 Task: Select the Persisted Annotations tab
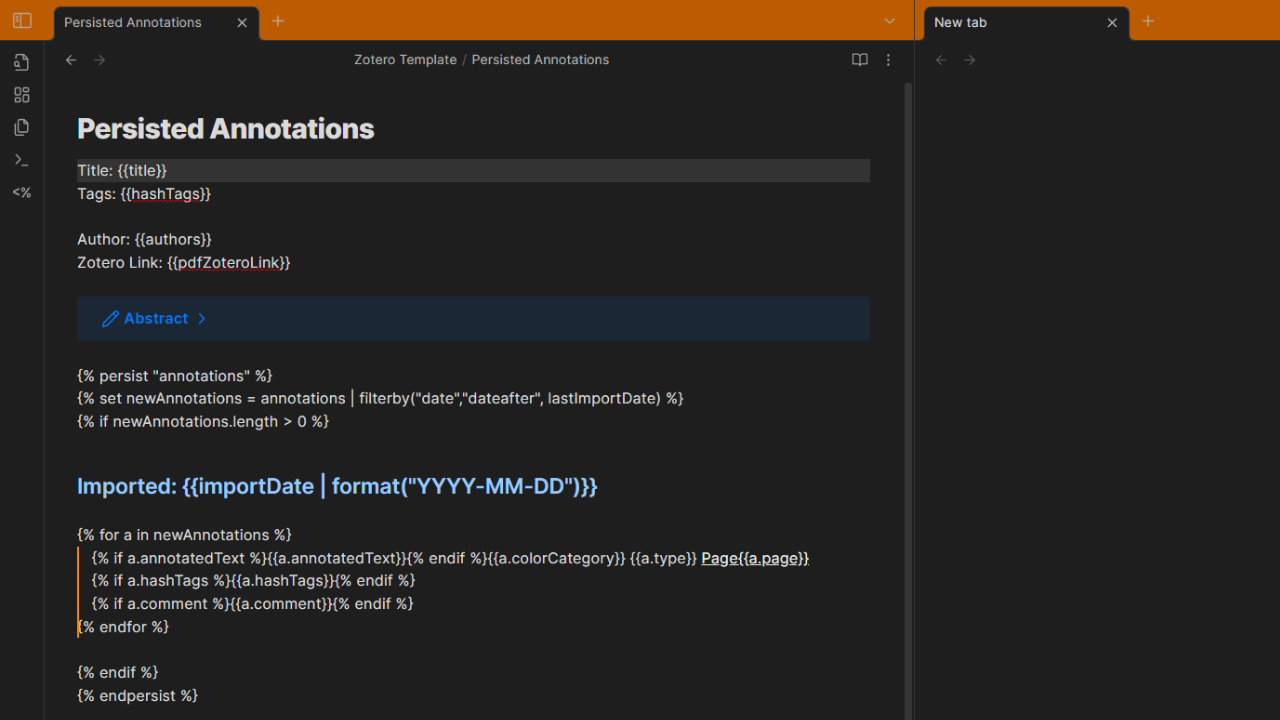(133, 22)
